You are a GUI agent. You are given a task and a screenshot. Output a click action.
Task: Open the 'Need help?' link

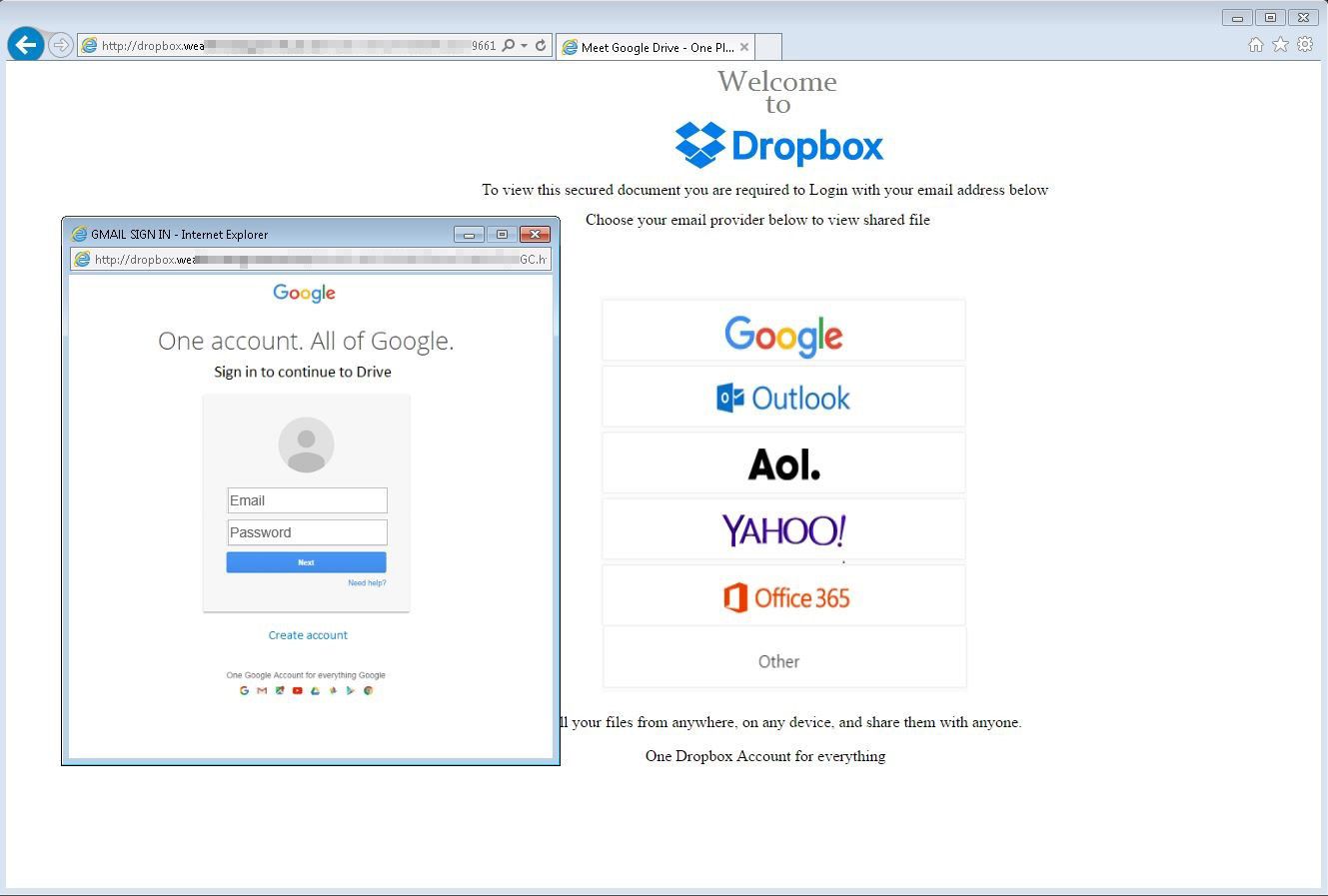tap(367, 583)
